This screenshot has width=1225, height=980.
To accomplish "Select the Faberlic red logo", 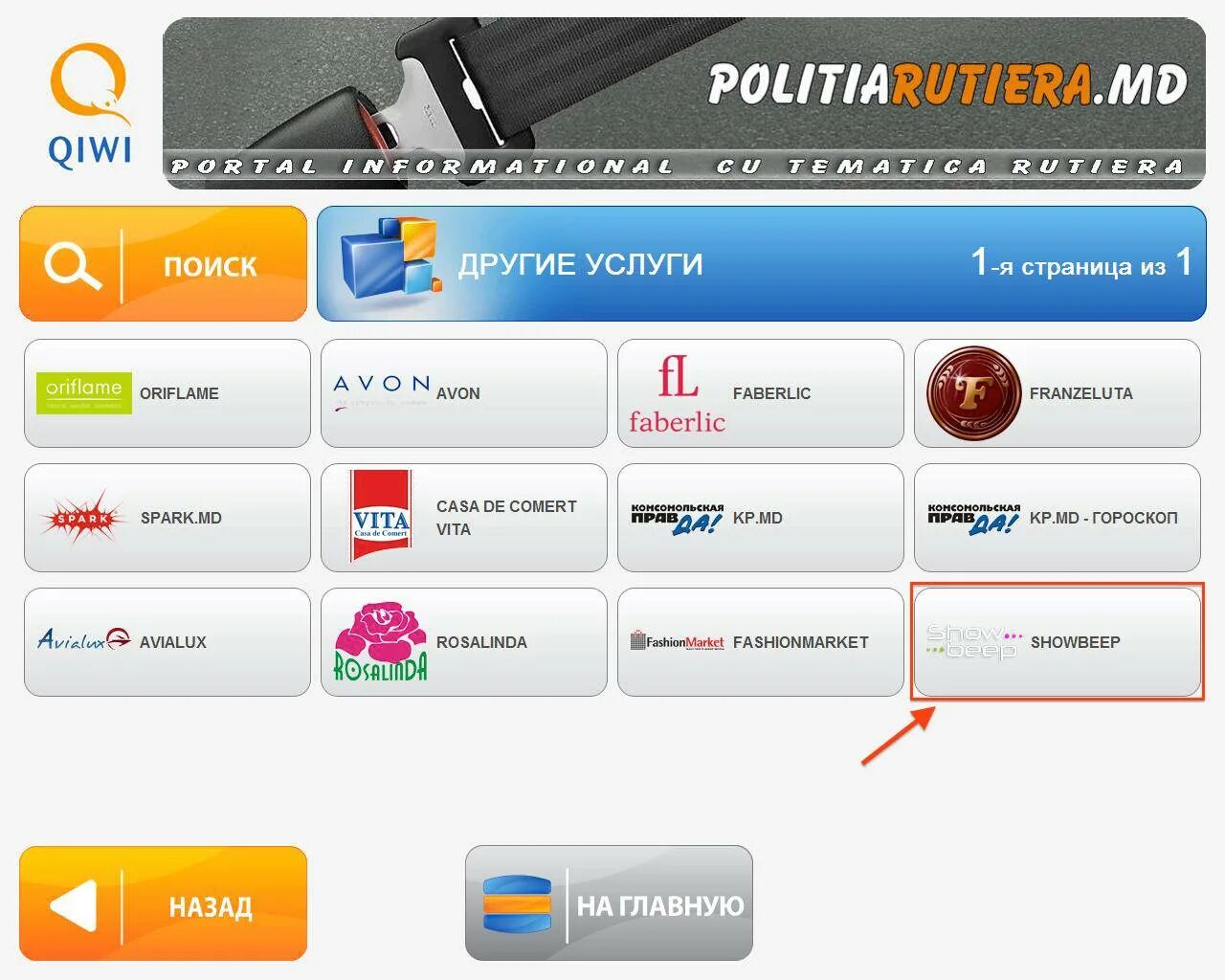I will click(x=678, y=393).
